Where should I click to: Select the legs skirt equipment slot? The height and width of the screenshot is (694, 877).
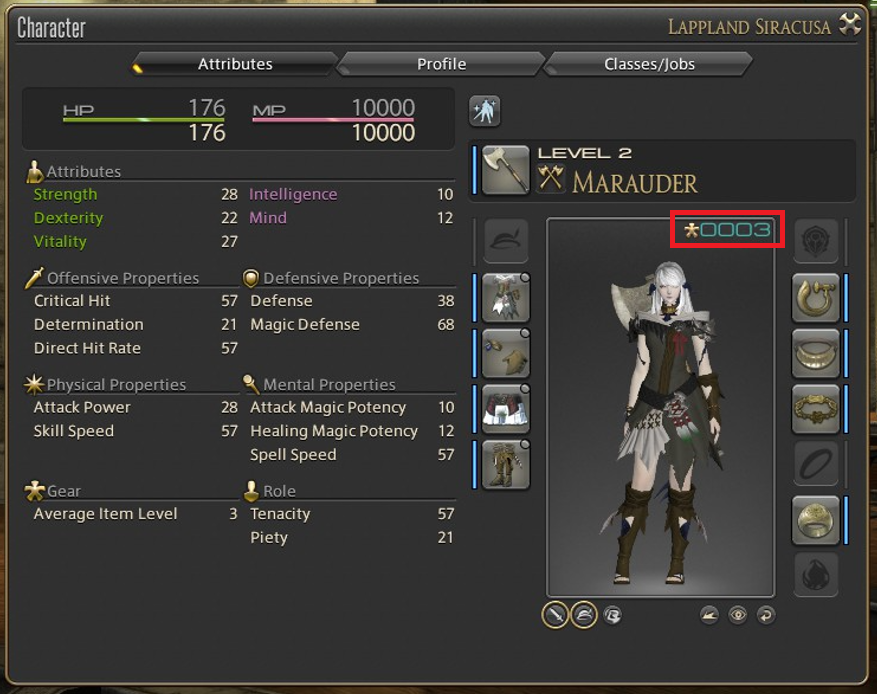coord(506,409)
